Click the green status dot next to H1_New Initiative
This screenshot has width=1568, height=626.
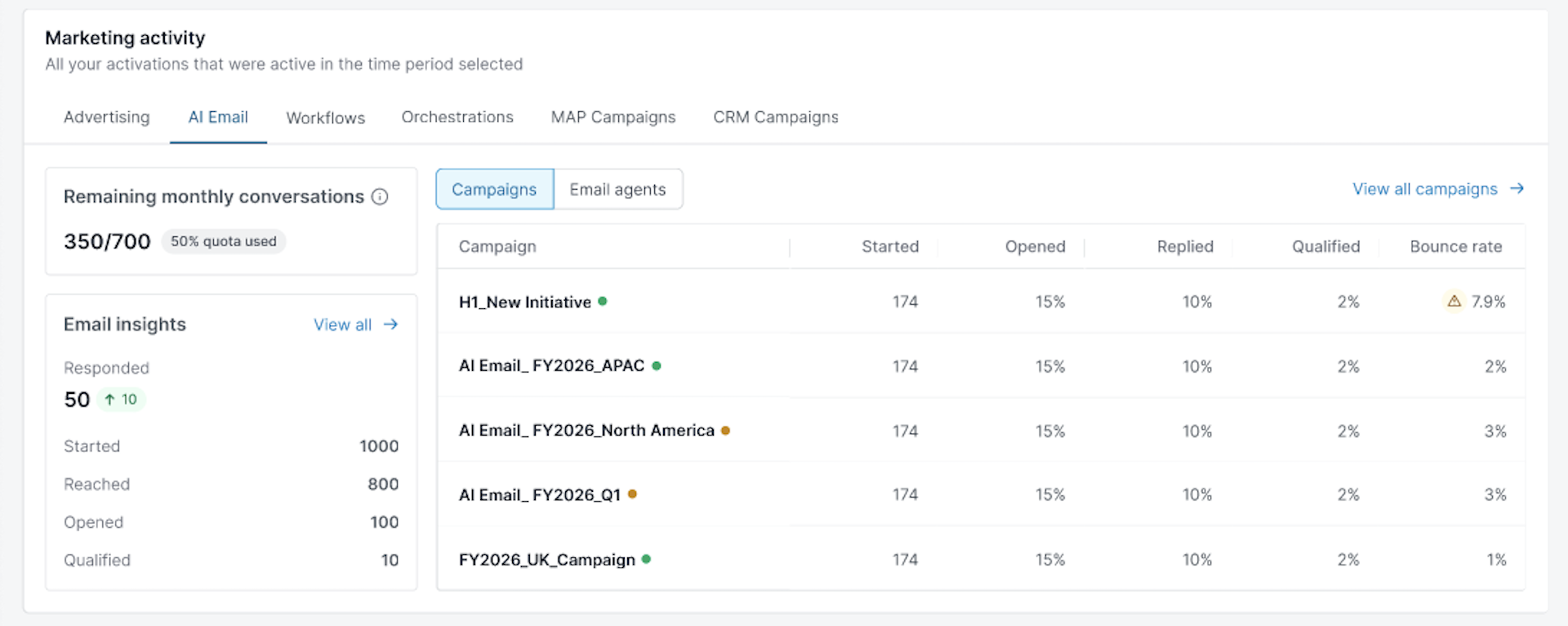(604, 301)
